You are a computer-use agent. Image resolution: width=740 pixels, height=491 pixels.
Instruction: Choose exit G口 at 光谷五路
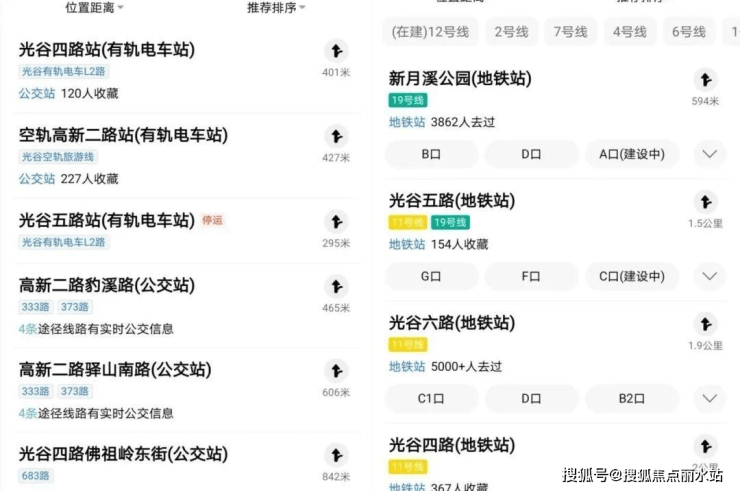click(x=431, y=276)
